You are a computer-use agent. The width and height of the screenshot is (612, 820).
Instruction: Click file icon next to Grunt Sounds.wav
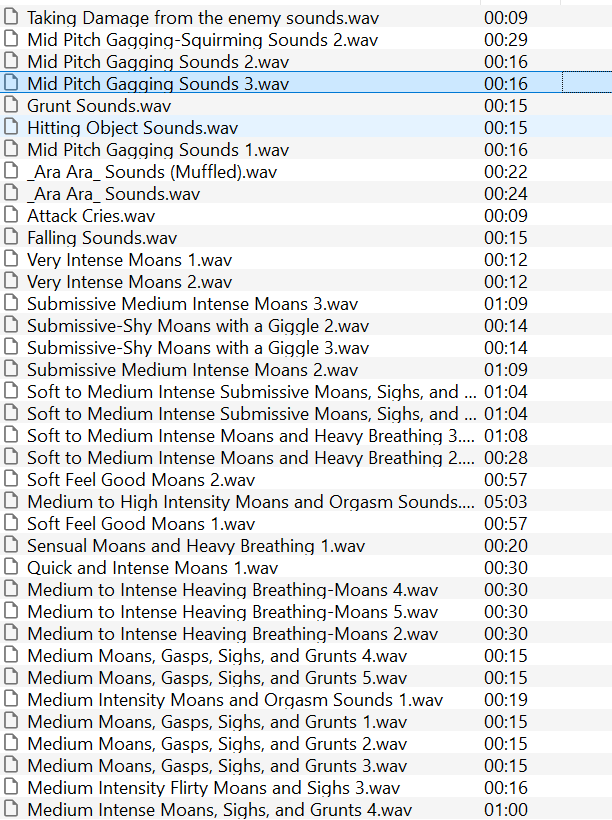pyautogui.click(x=10, y=105)
